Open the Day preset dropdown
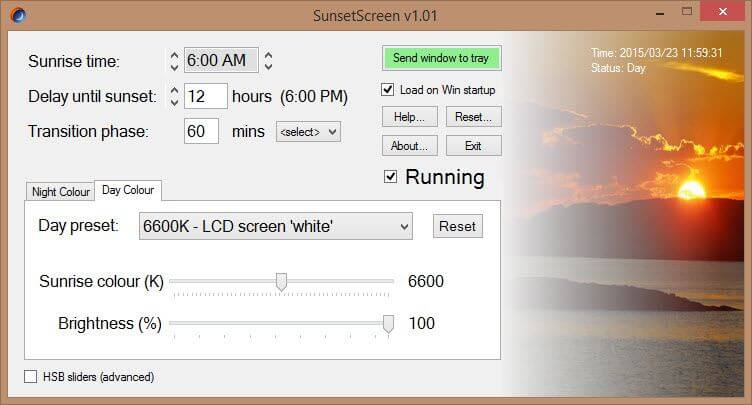752x405 pixels. pyautogui.click(x=276, y=226)
